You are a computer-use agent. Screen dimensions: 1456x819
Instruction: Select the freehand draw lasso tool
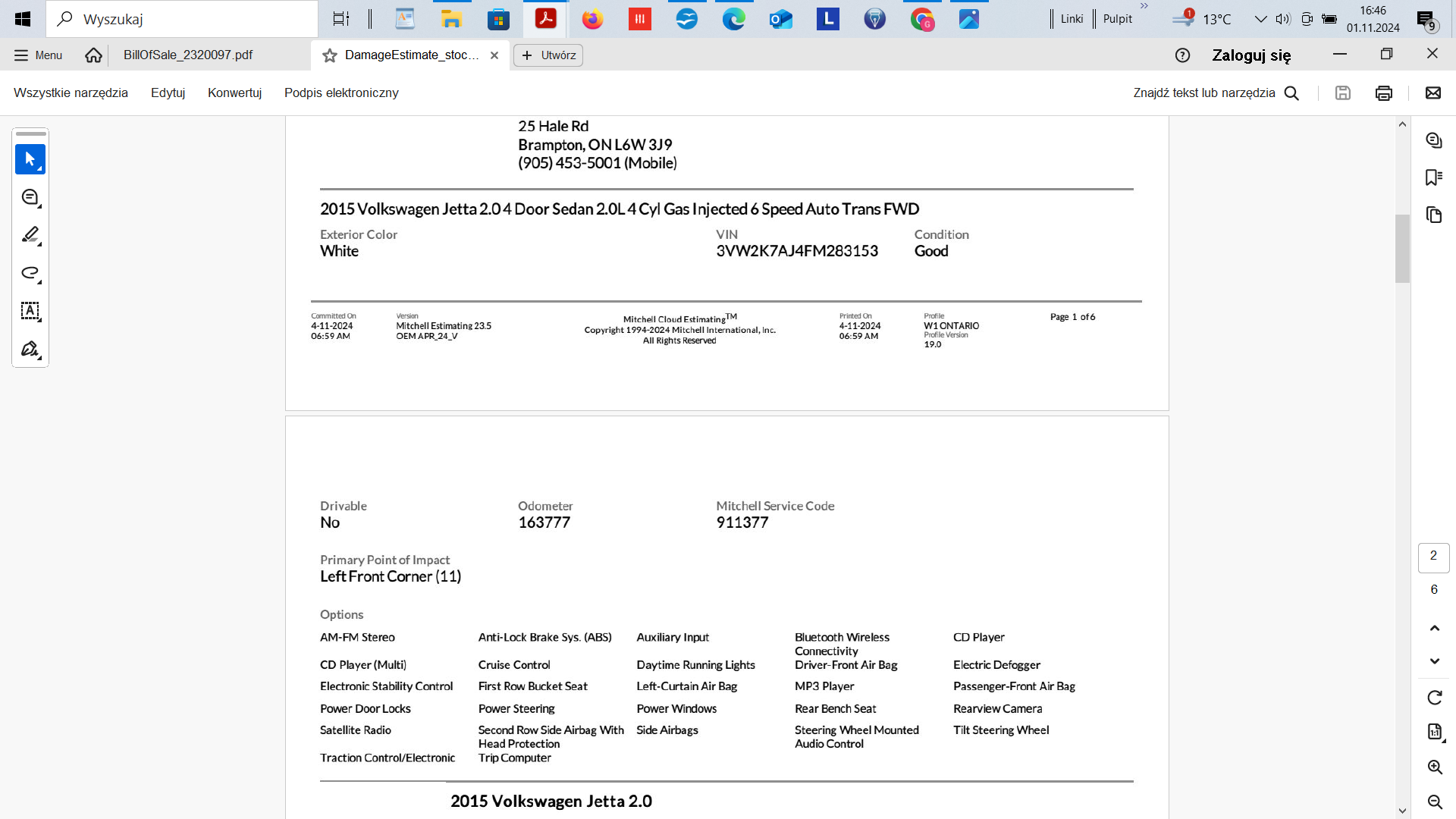point(30,273)
